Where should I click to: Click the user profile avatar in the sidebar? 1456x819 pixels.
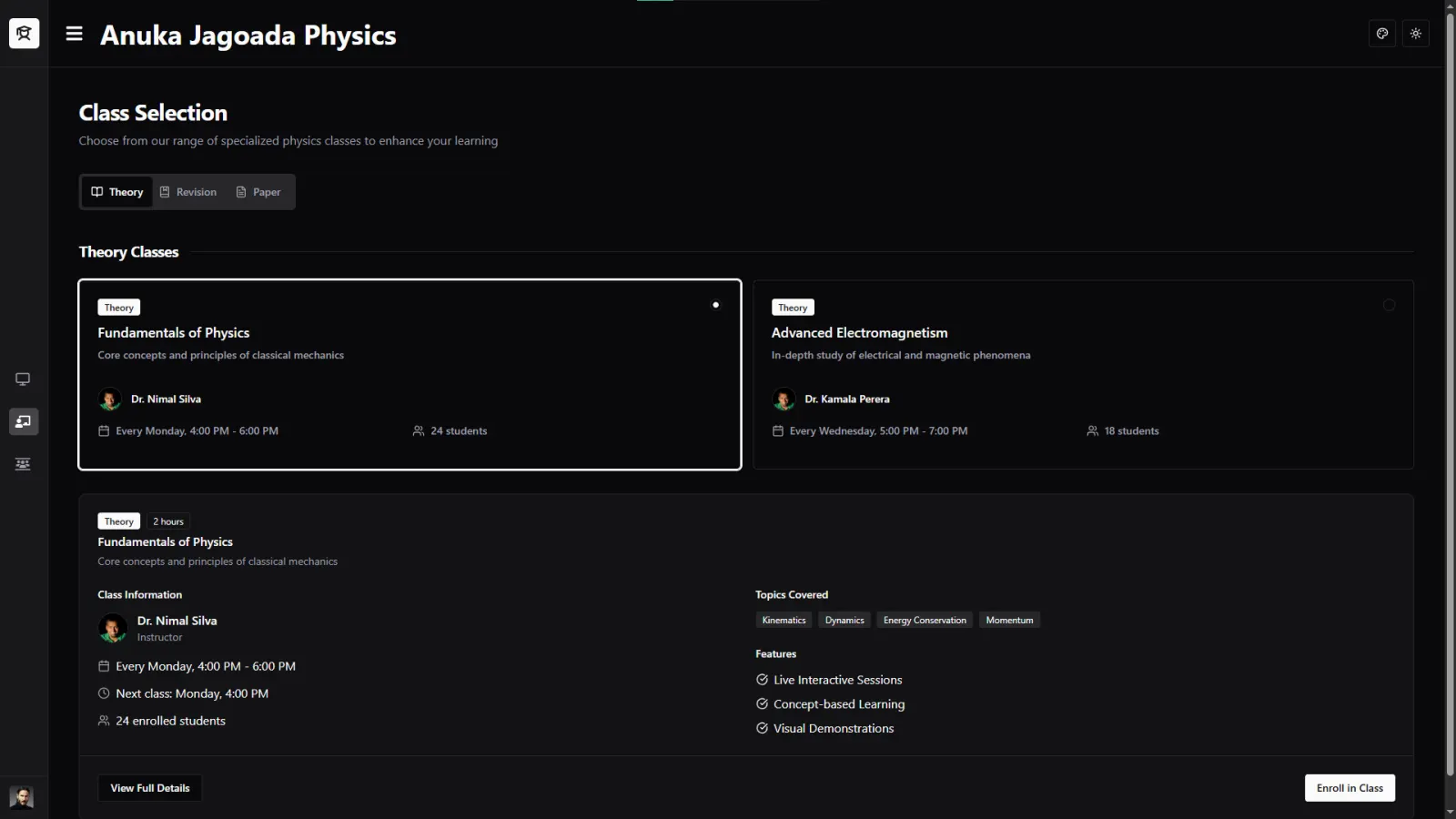coord(22,798)
